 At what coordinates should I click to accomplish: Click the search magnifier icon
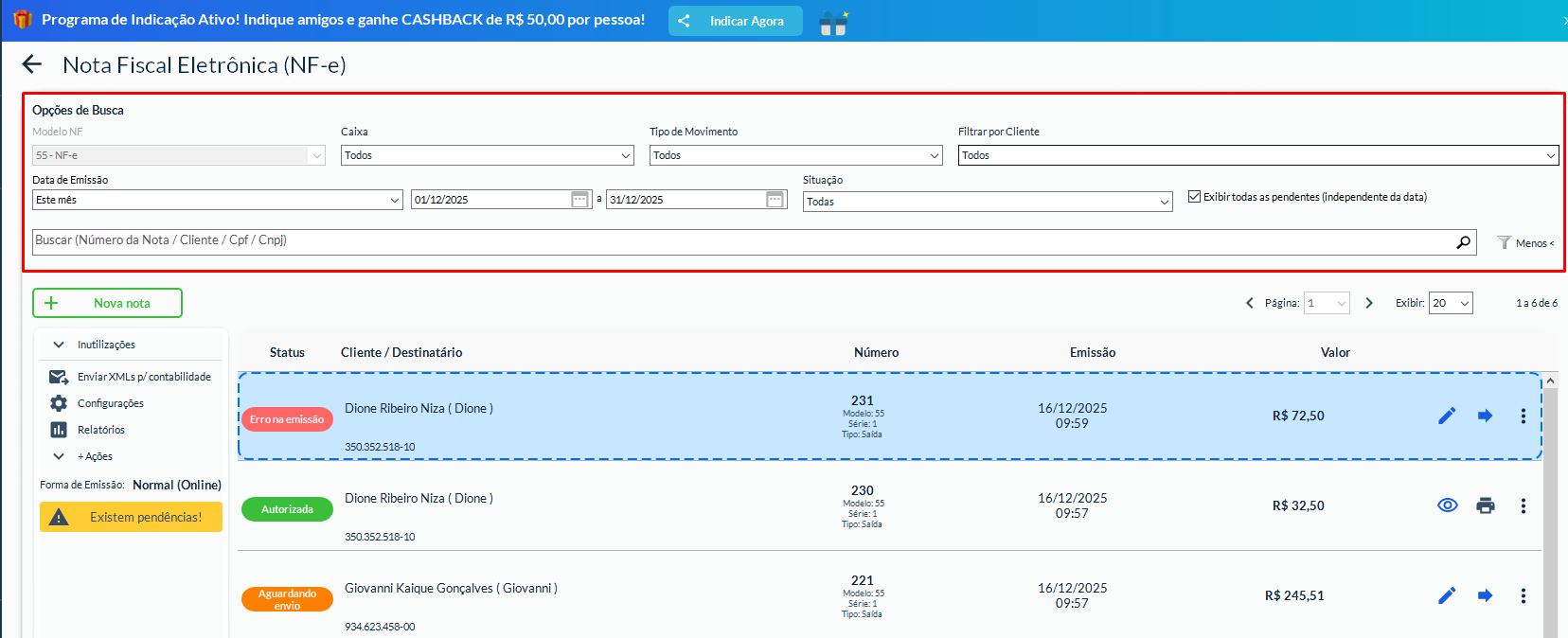(1463, 242)
